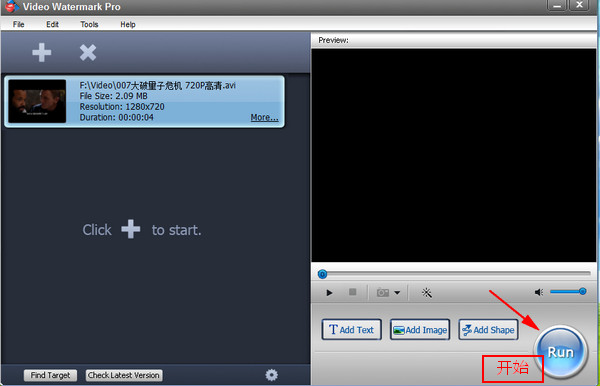Click the playback seek bar handle
This screenshot has height=386, width=600.
pos(323,274)
